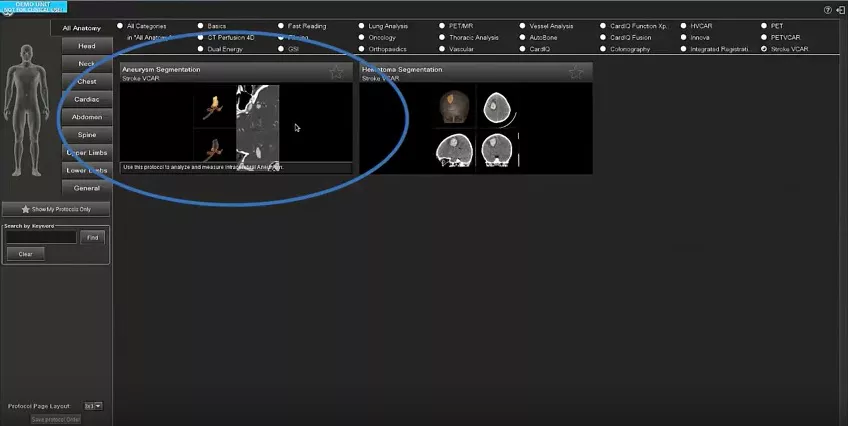This screenshot has height=426, width=848.
Task: Click the human body anatomy figure
Action: pyautogui.click(x=26, y=110)
